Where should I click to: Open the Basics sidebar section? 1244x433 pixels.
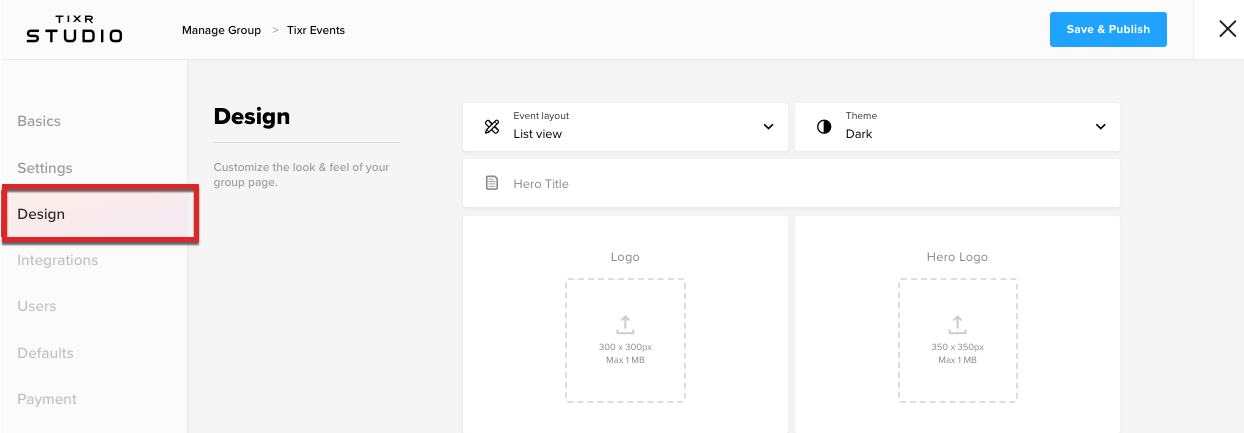coord(39,121)
